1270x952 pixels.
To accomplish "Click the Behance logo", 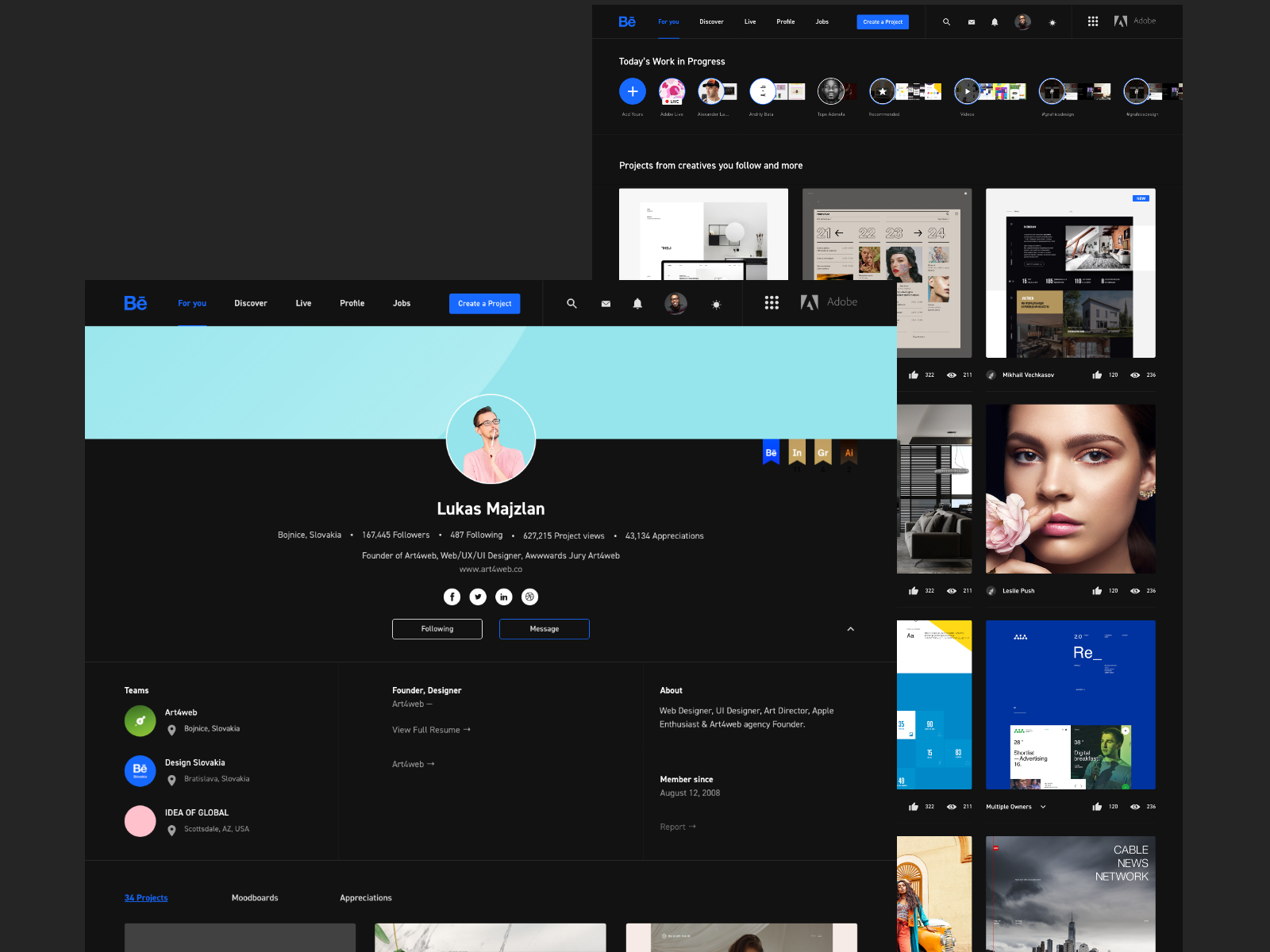I will click(135, 303).
